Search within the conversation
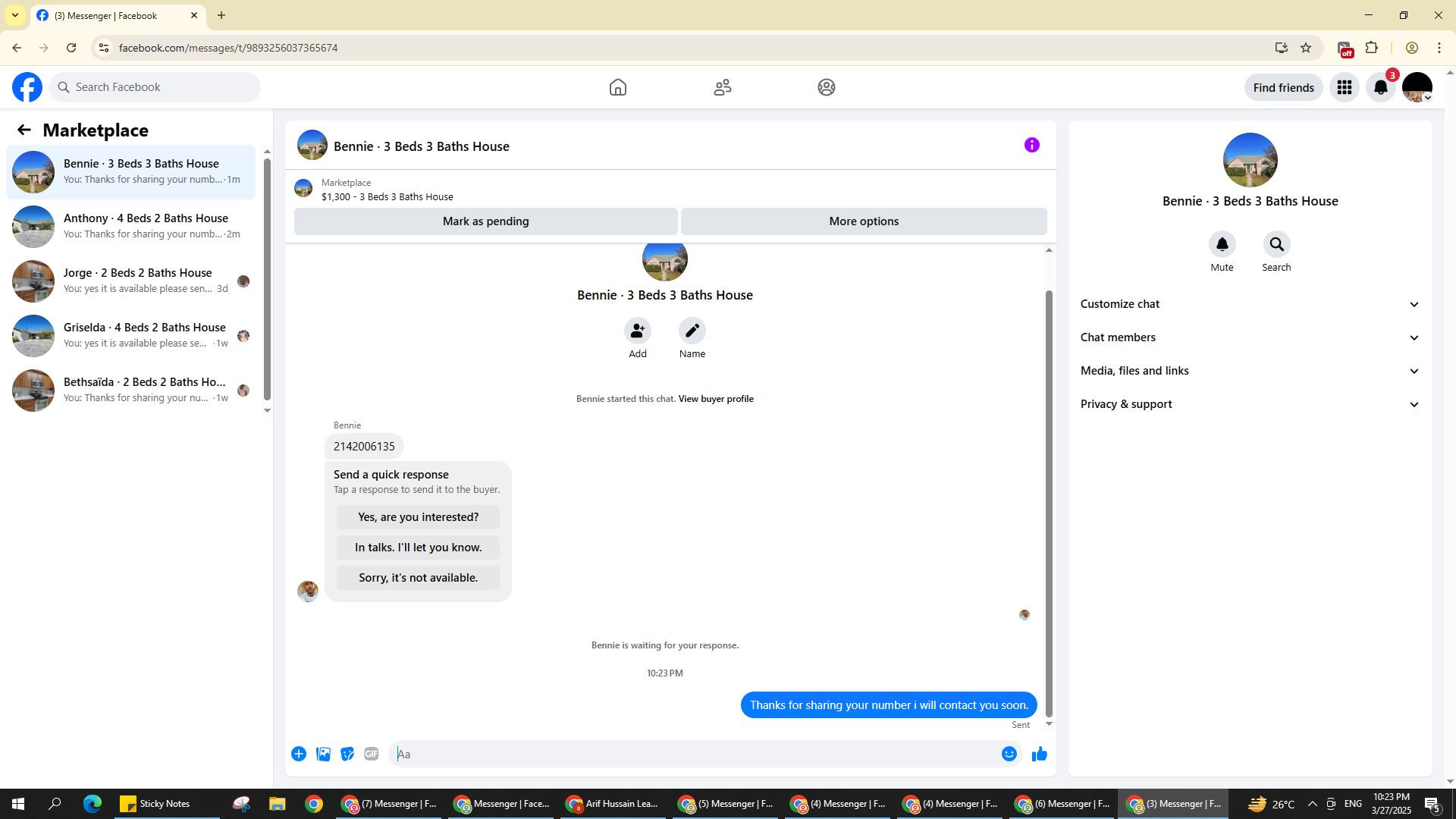The image size is (1456, 819). click(x=1276, y=245)
